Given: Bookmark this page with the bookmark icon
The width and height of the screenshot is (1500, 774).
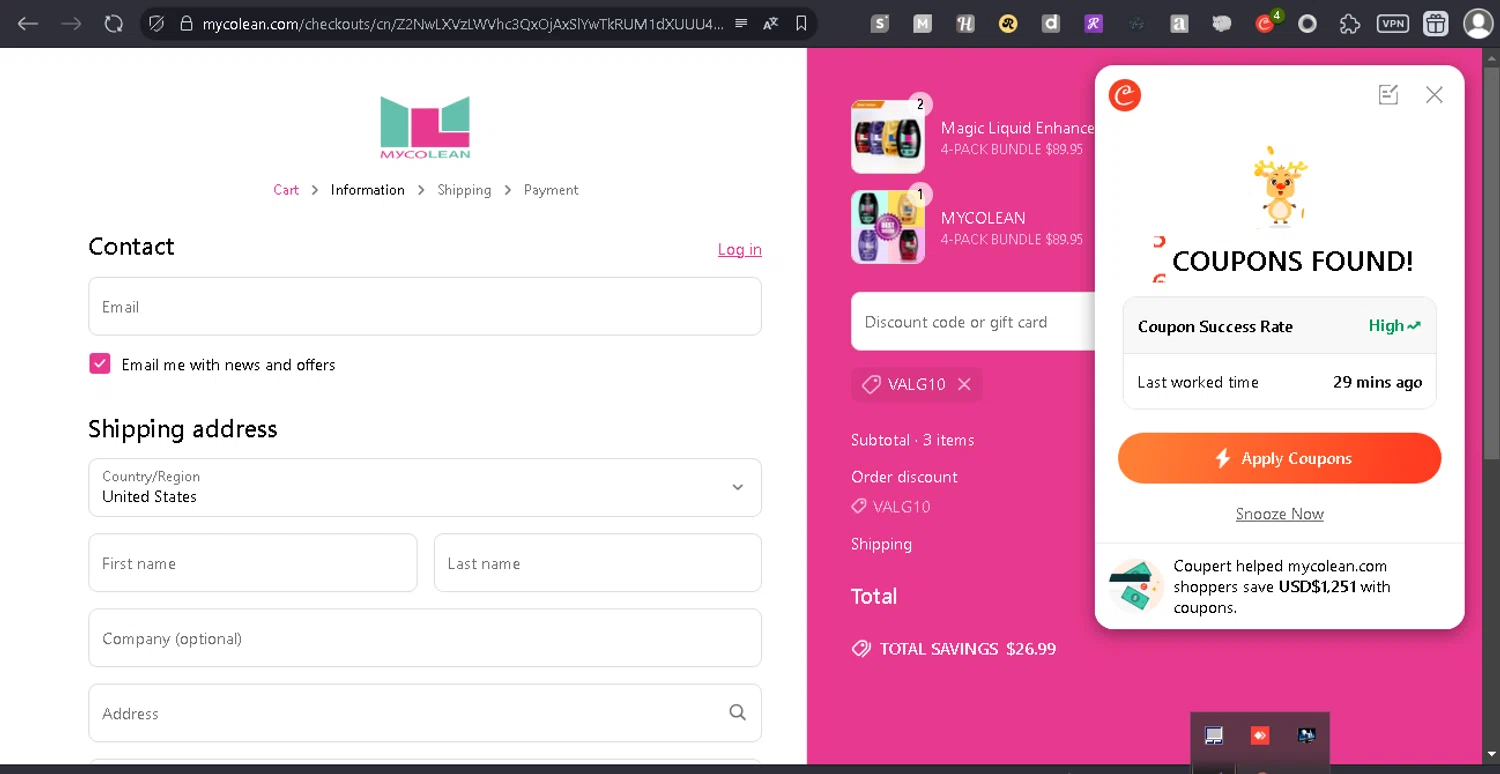Looking at the screenshot, I should click(x=801, y=23).
